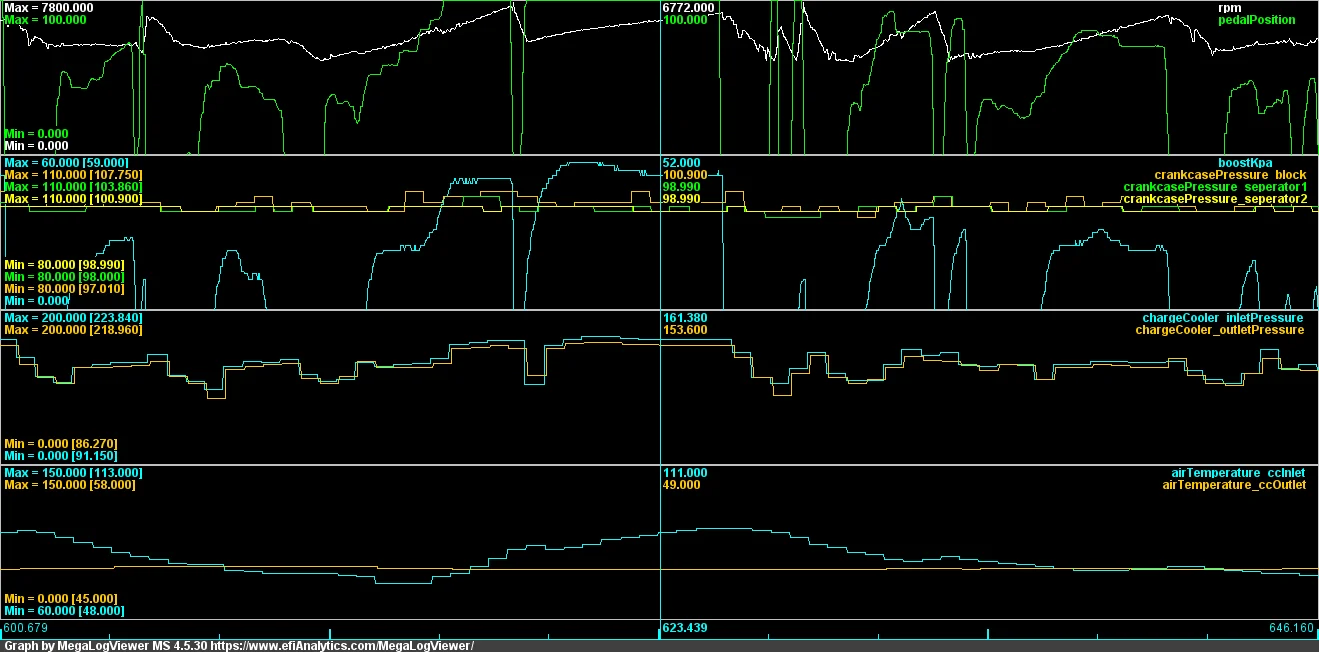1319x652 pixels.
Task: Click the cursor time 623.439
Action: pyautogui.click(x=685, y=629)
